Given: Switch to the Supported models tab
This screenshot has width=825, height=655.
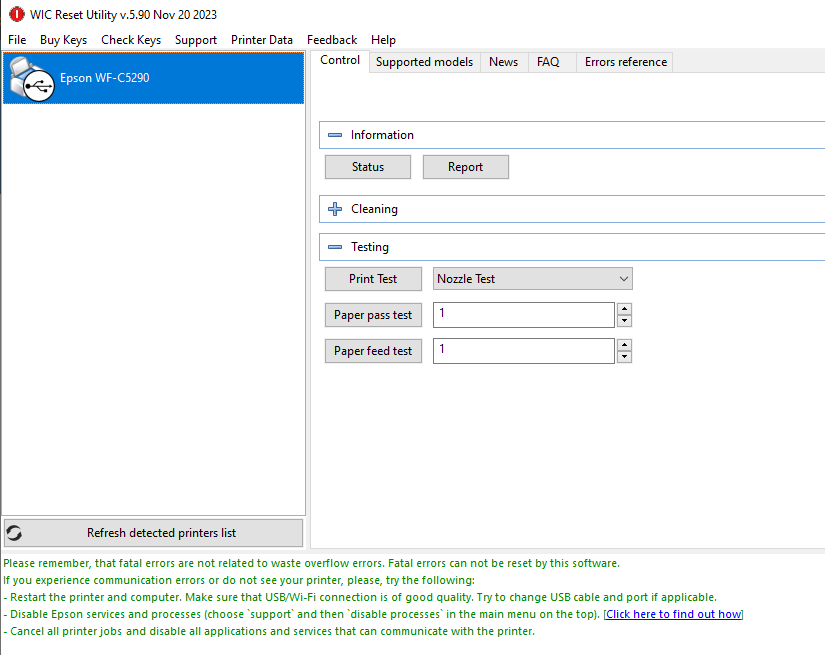Looking at the screenshot, I should tap(425, 62).
